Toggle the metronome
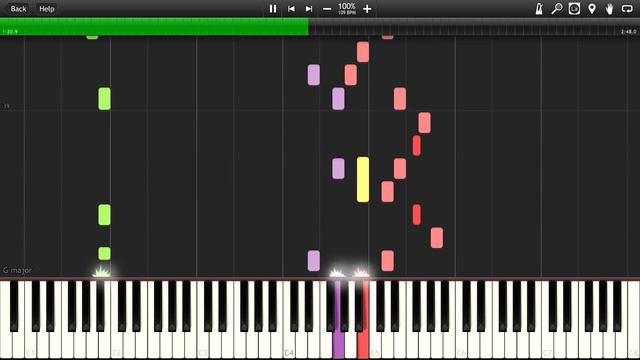640x360 pixels. pyautogui.click(x=539, y=9)
